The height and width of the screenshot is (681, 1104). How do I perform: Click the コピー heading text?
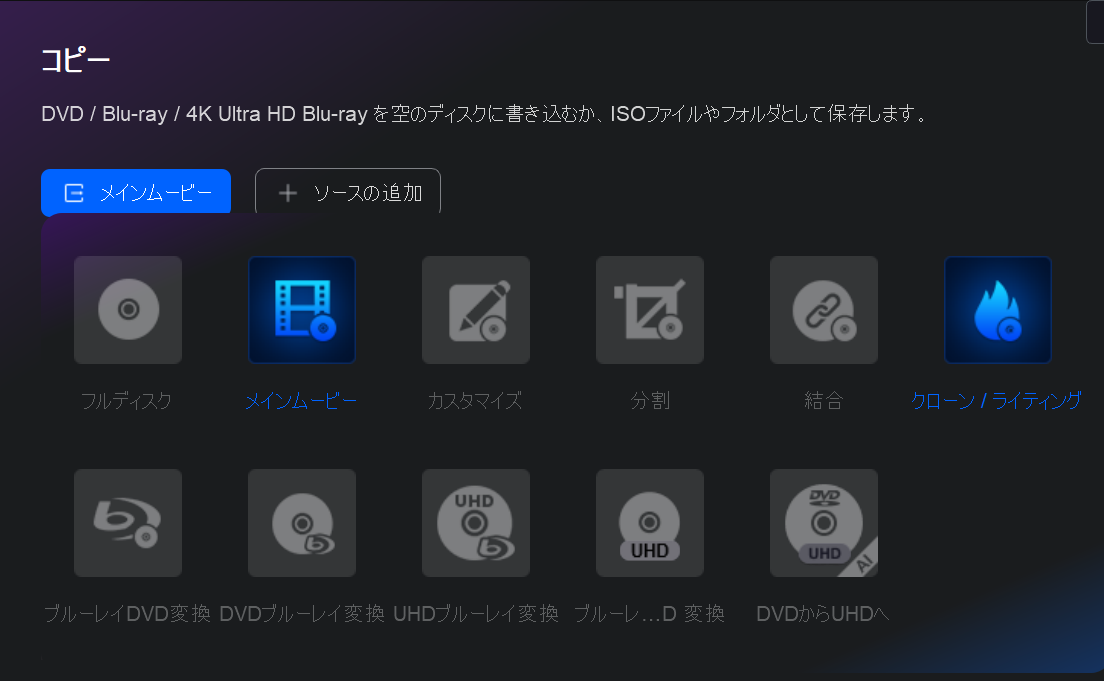(x=75, y=60)
